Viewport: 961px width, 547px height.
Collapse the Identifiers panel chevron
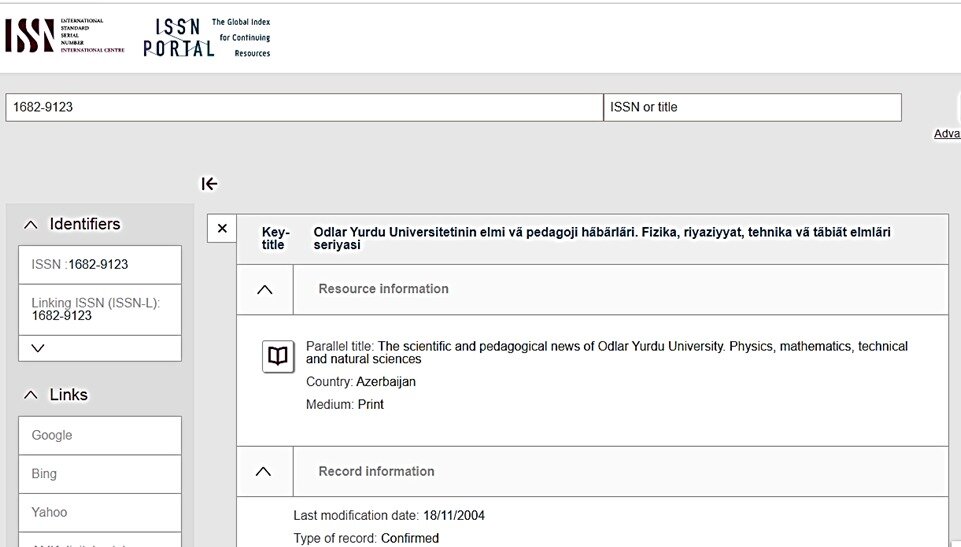[x=31, y=225]
